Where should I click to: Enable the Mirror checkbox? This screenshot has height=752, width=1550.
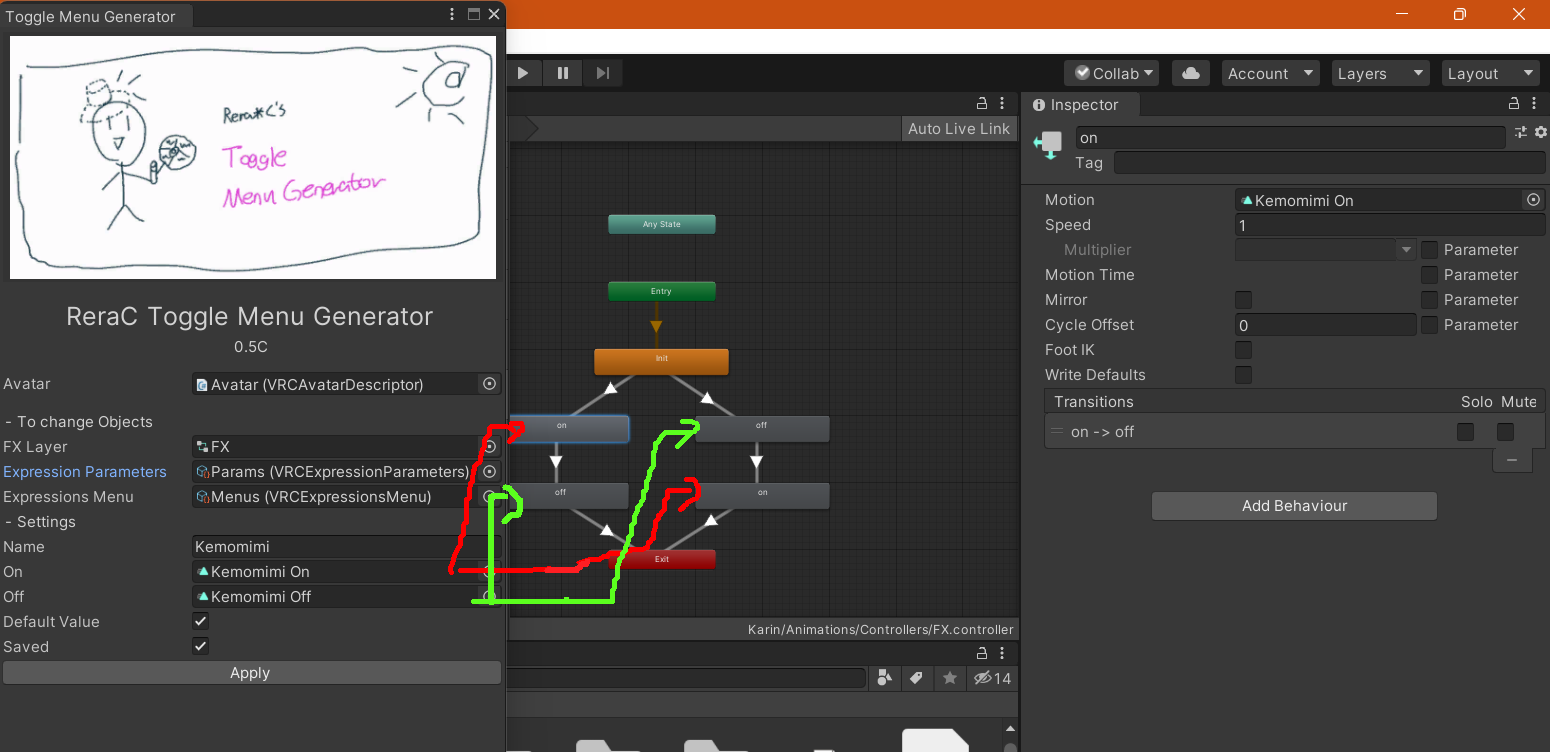[x=1243, y=300]
